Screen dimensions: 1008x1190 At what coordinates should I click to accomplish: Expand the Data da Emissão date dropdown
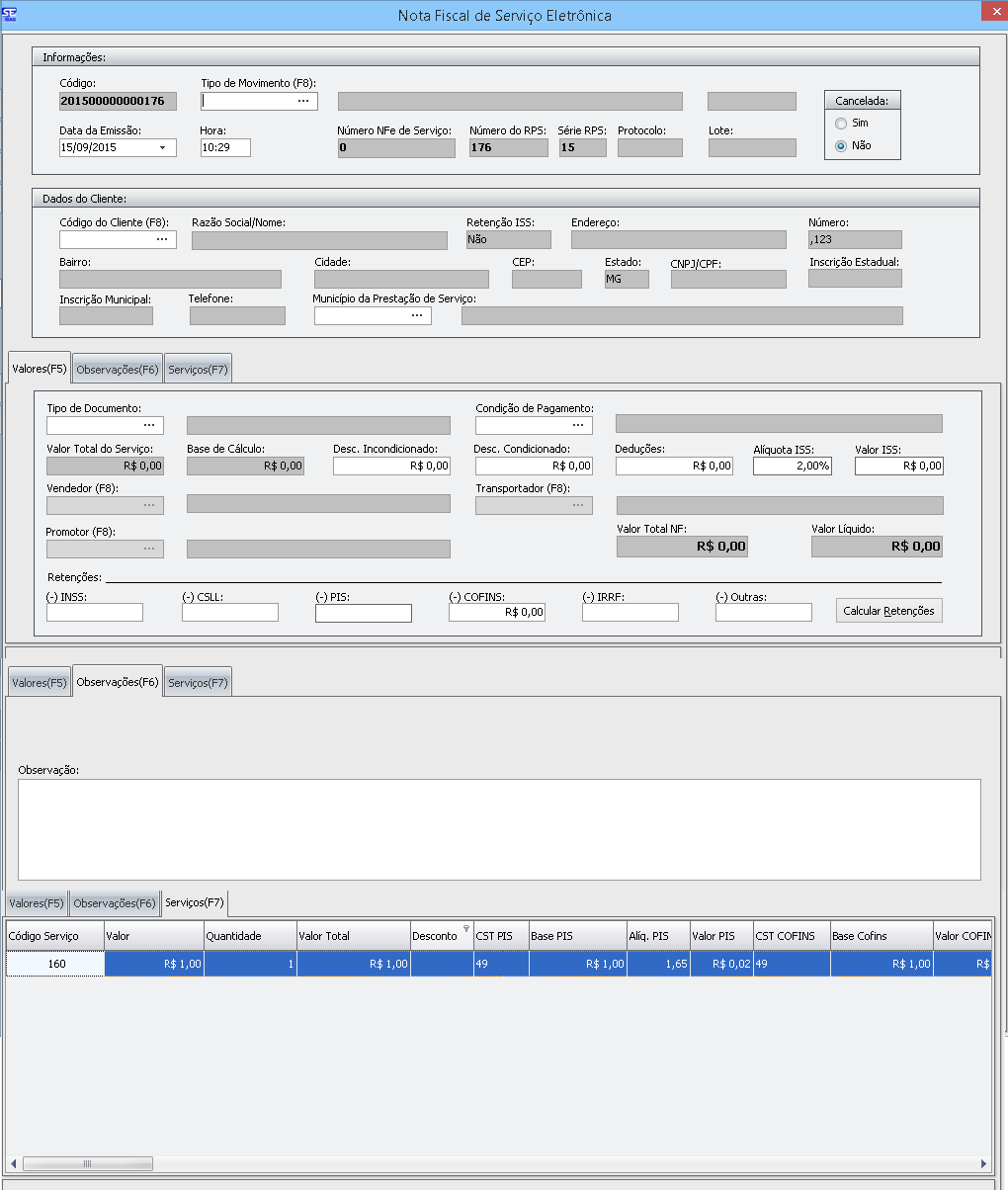(163, 148)
